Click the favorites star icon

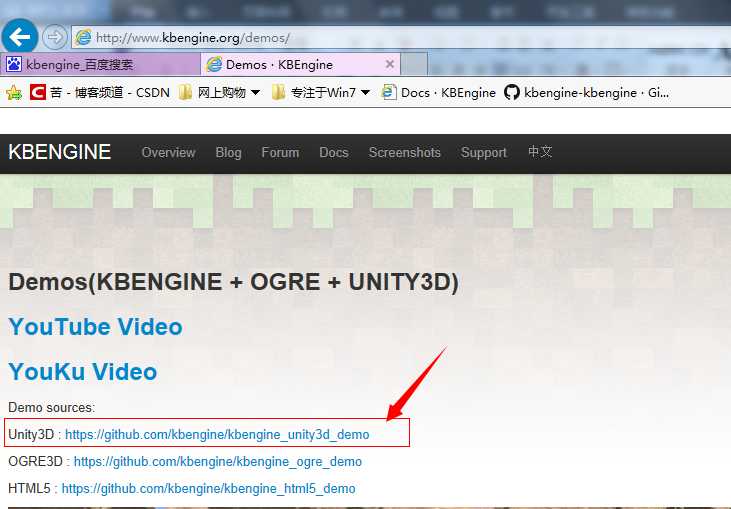pyautogui.click(x=14, y=92)
